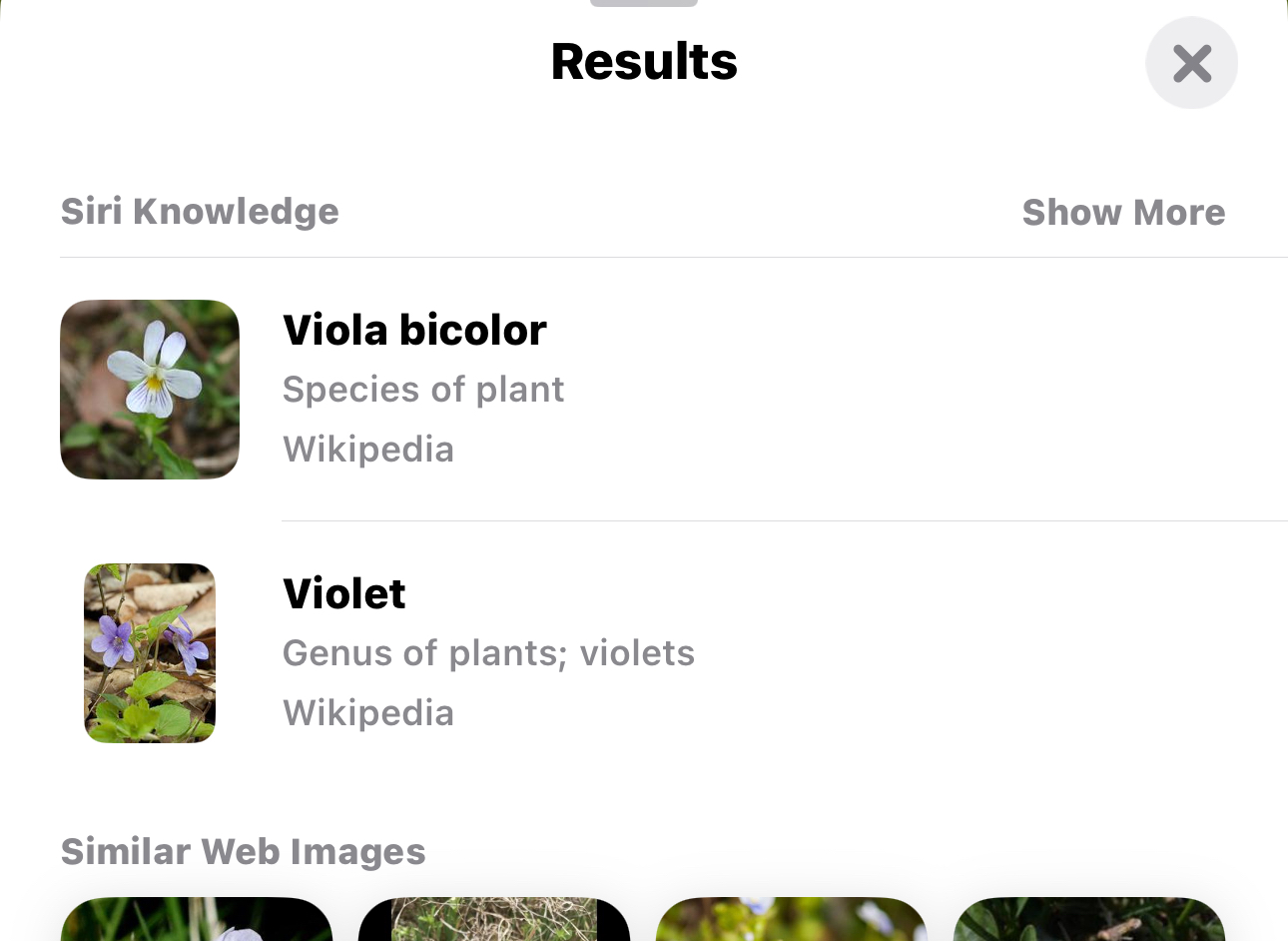1288x941 pixels.
Task: Tap Show More beside Siri Knowledge
Action: pos(1123,212)
